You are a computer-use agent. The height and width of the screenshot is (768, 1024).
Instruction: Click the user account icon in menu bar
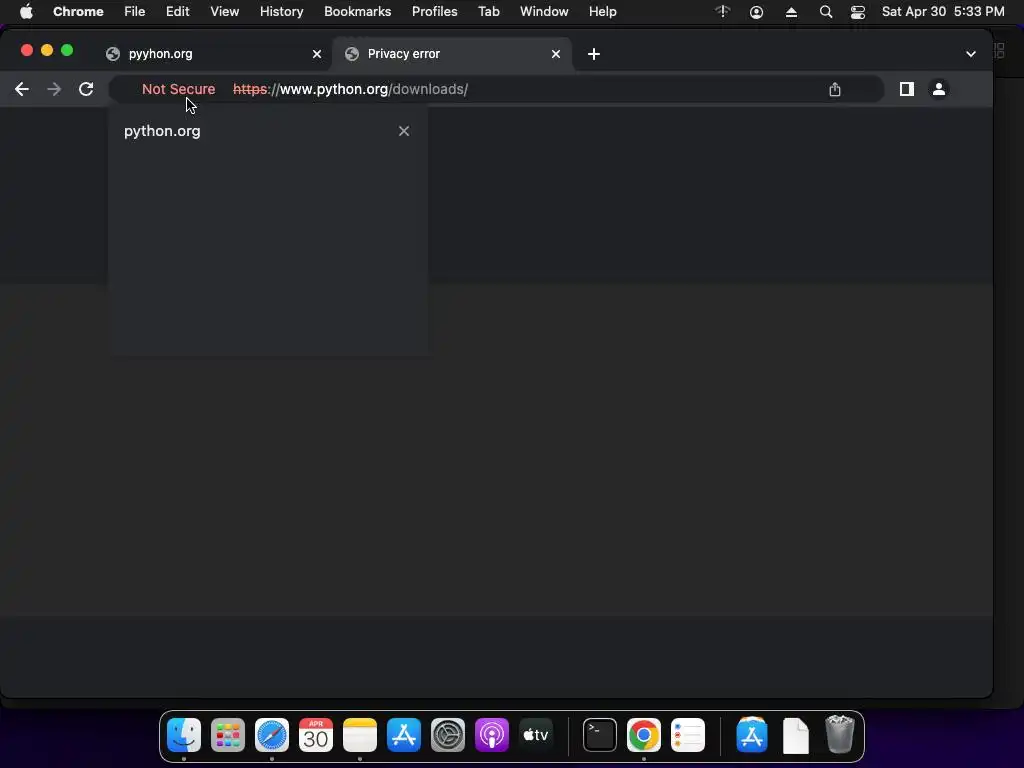[x=756, y=12]
